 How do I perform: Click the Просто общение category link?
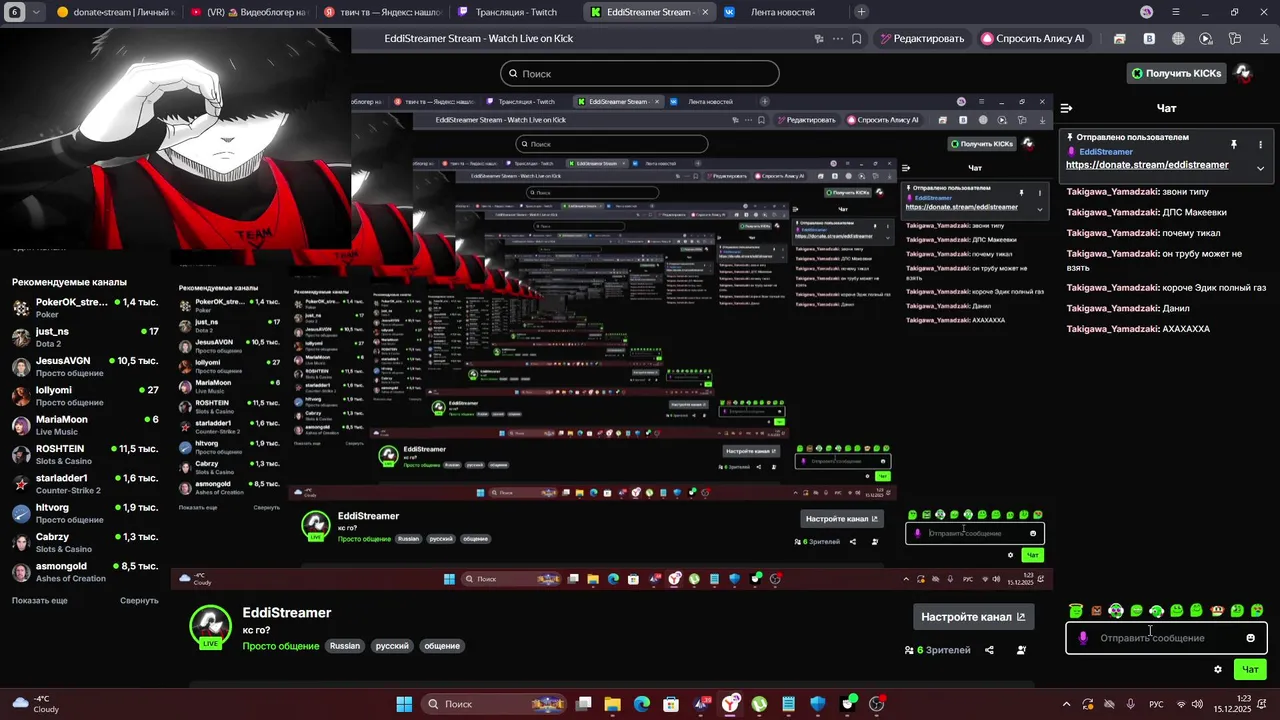pos(281,646)
